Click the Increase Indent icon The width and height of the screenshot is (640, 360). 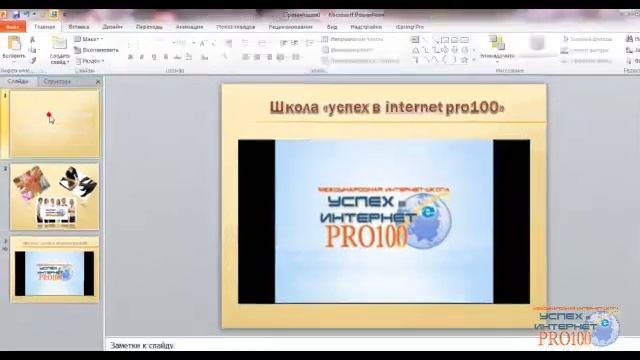coord(295,43)
